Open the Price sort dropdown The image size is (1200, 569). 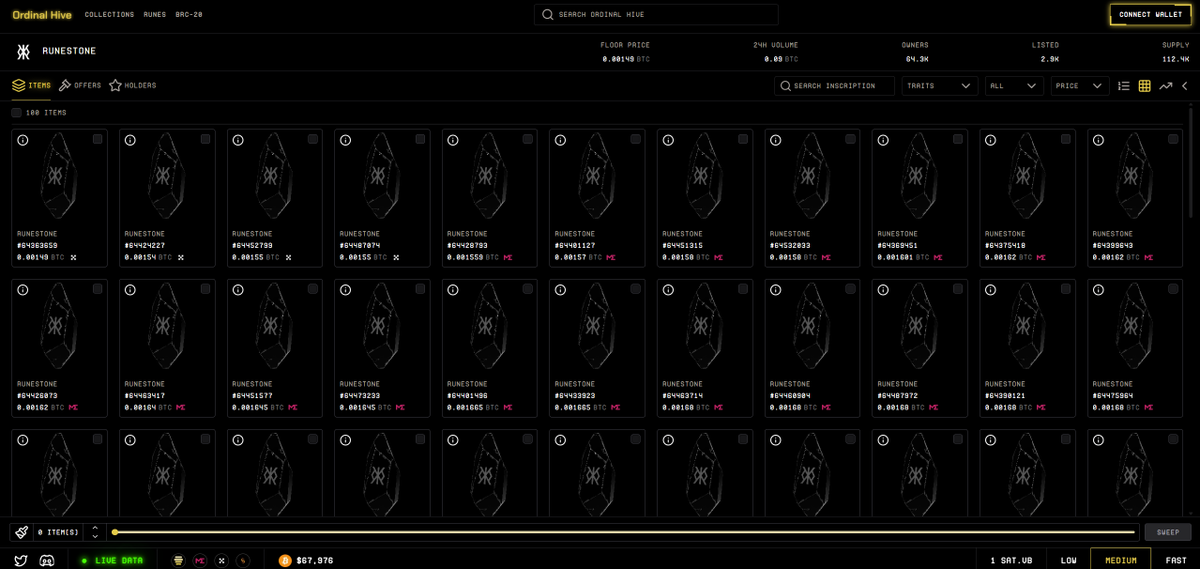pos(1080,86)
